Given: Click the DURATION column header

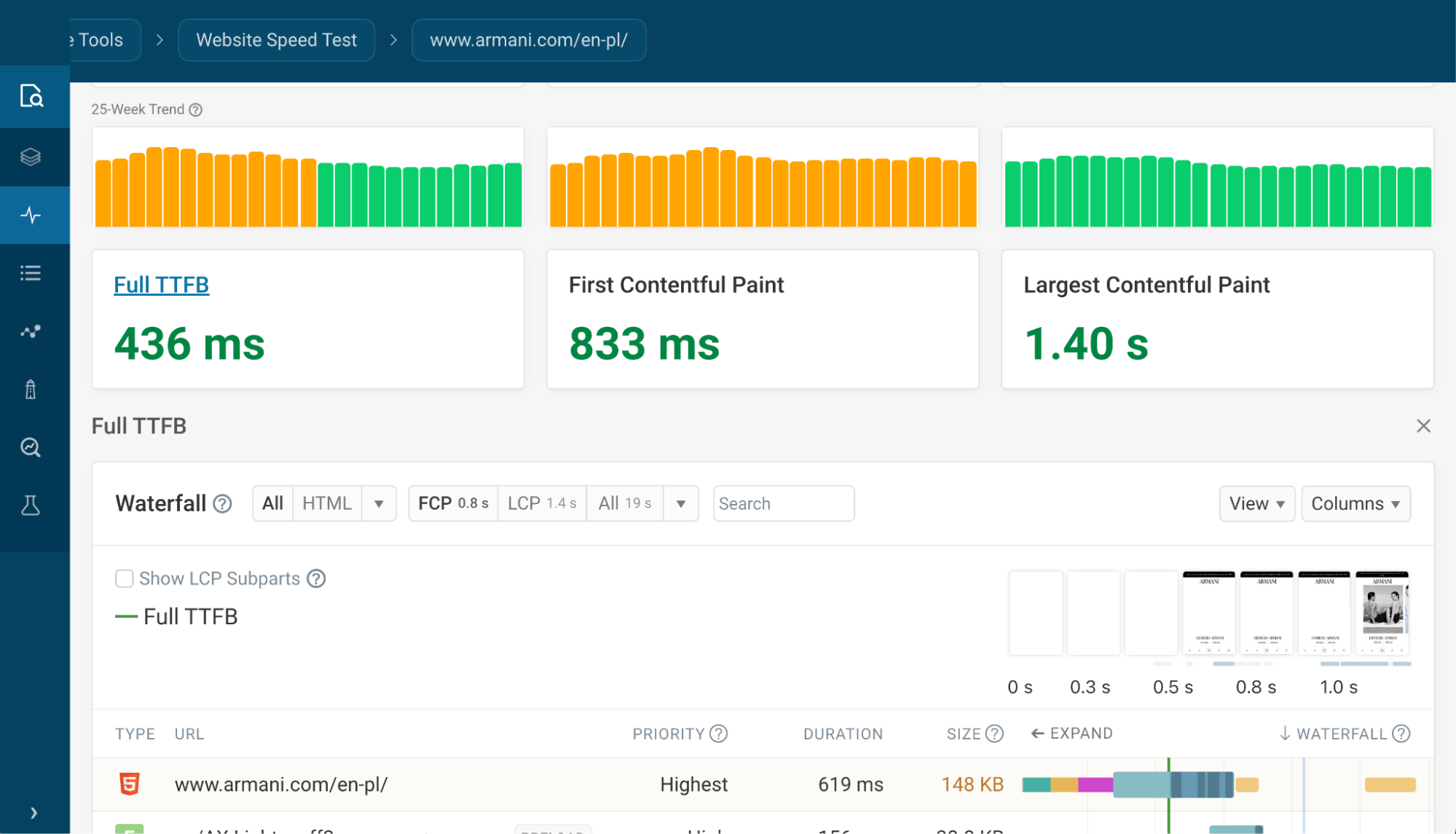Looking at the screenshot, I should click(x=843, y=733).
